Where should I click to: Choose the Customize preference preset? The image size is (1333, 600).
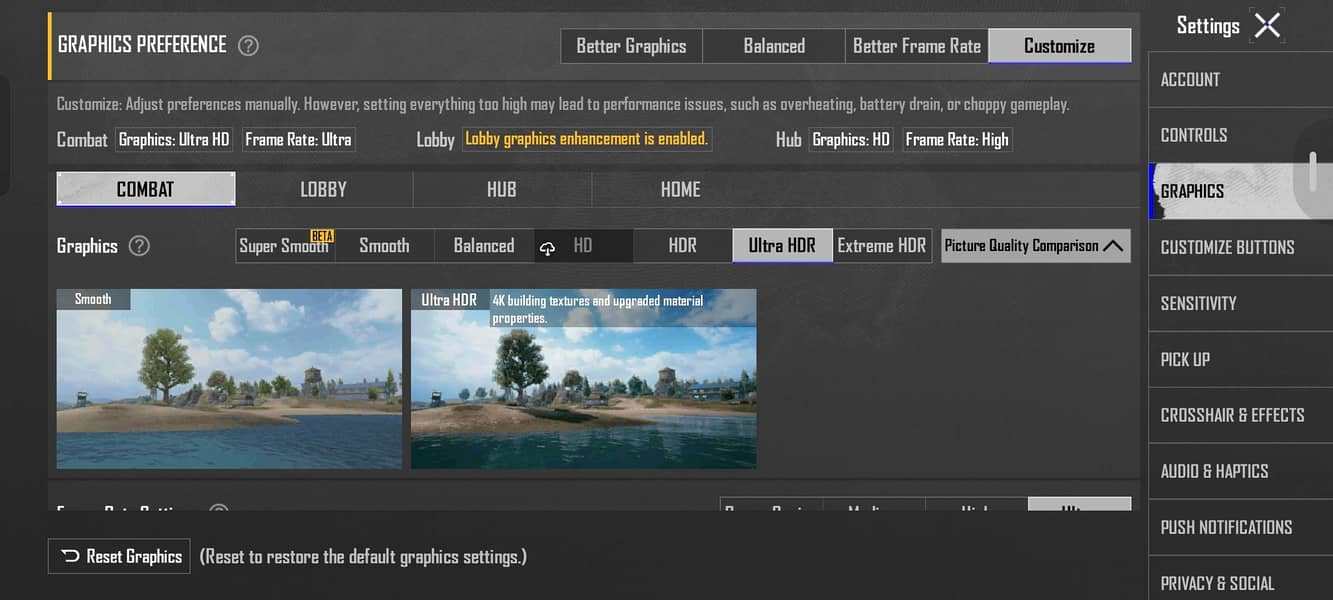click(1060, 46)
